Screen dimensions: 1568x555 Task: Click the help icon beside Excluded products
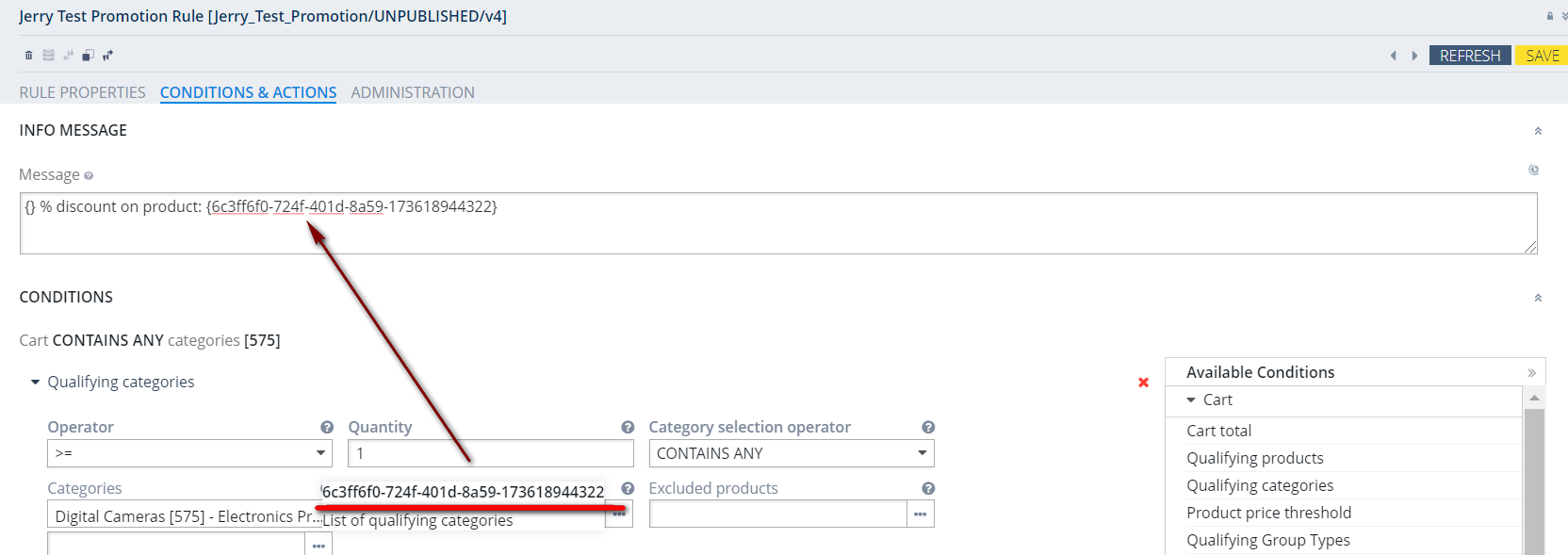click(927, 488)
